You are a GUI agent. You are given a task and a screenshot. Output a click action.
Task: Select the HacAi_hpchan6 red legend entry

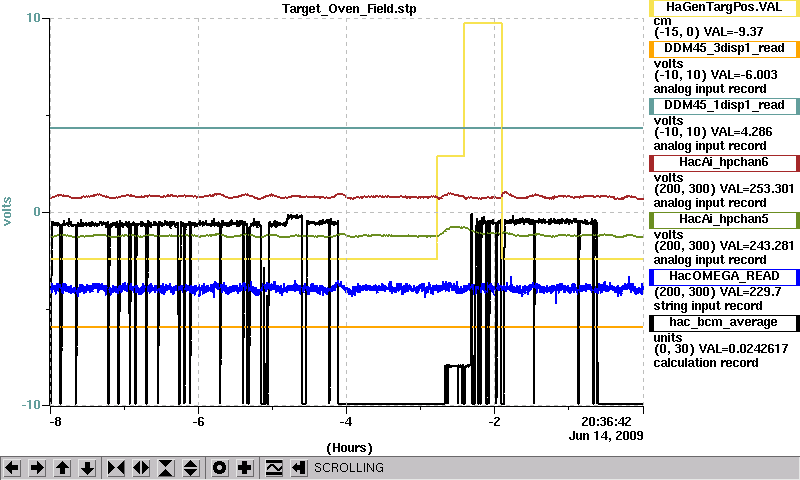click(724, 163)
